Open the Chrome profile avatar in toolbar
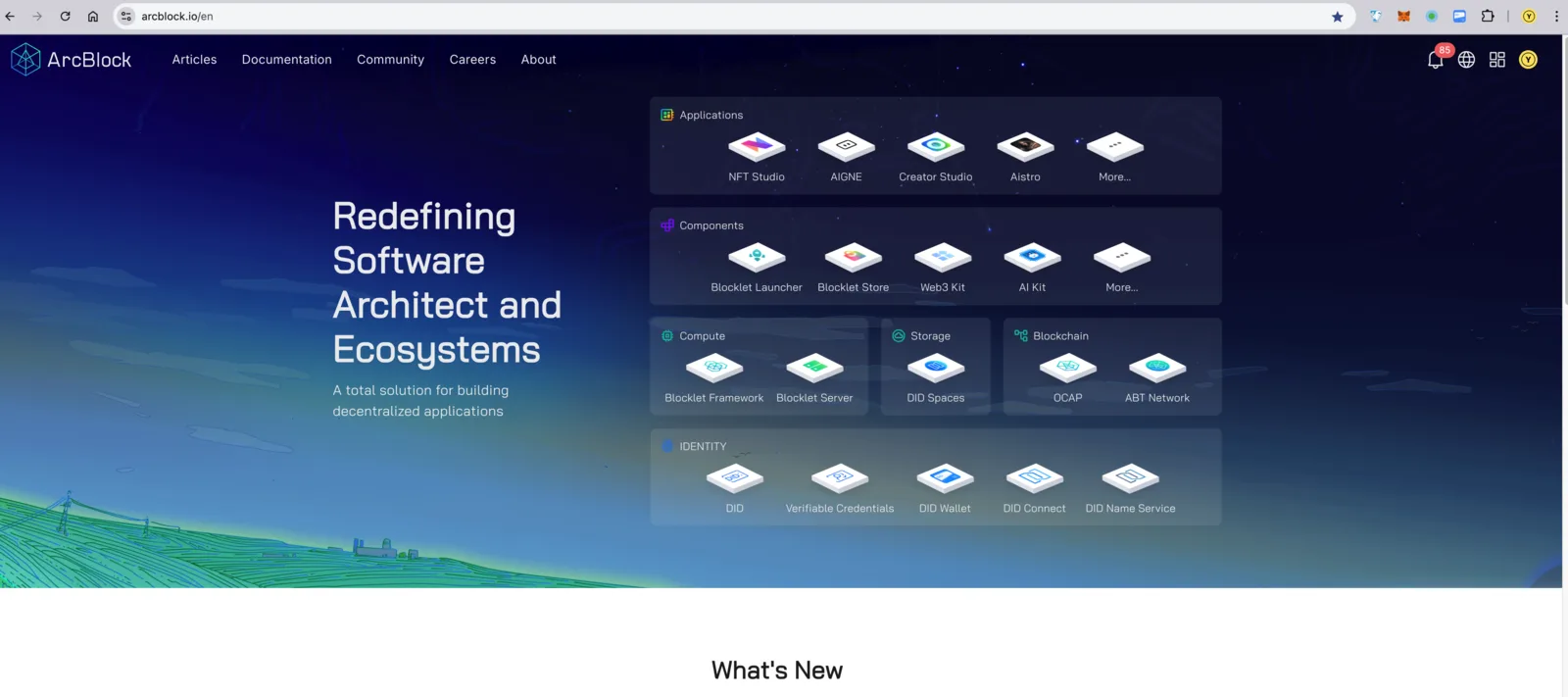The image size is (1568, 697). pyautogui.click(x=1528, y=17)
